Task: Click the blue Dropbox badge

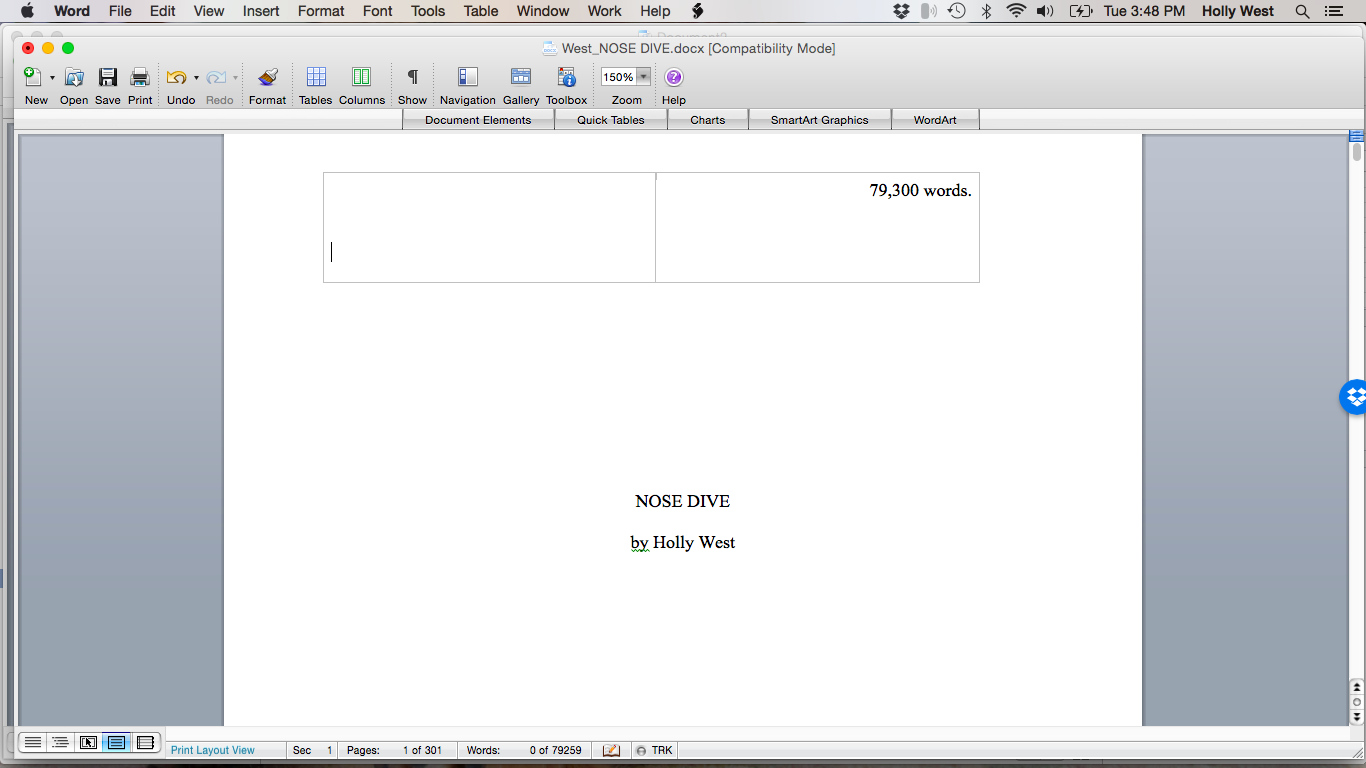Action: [1354, 398]
